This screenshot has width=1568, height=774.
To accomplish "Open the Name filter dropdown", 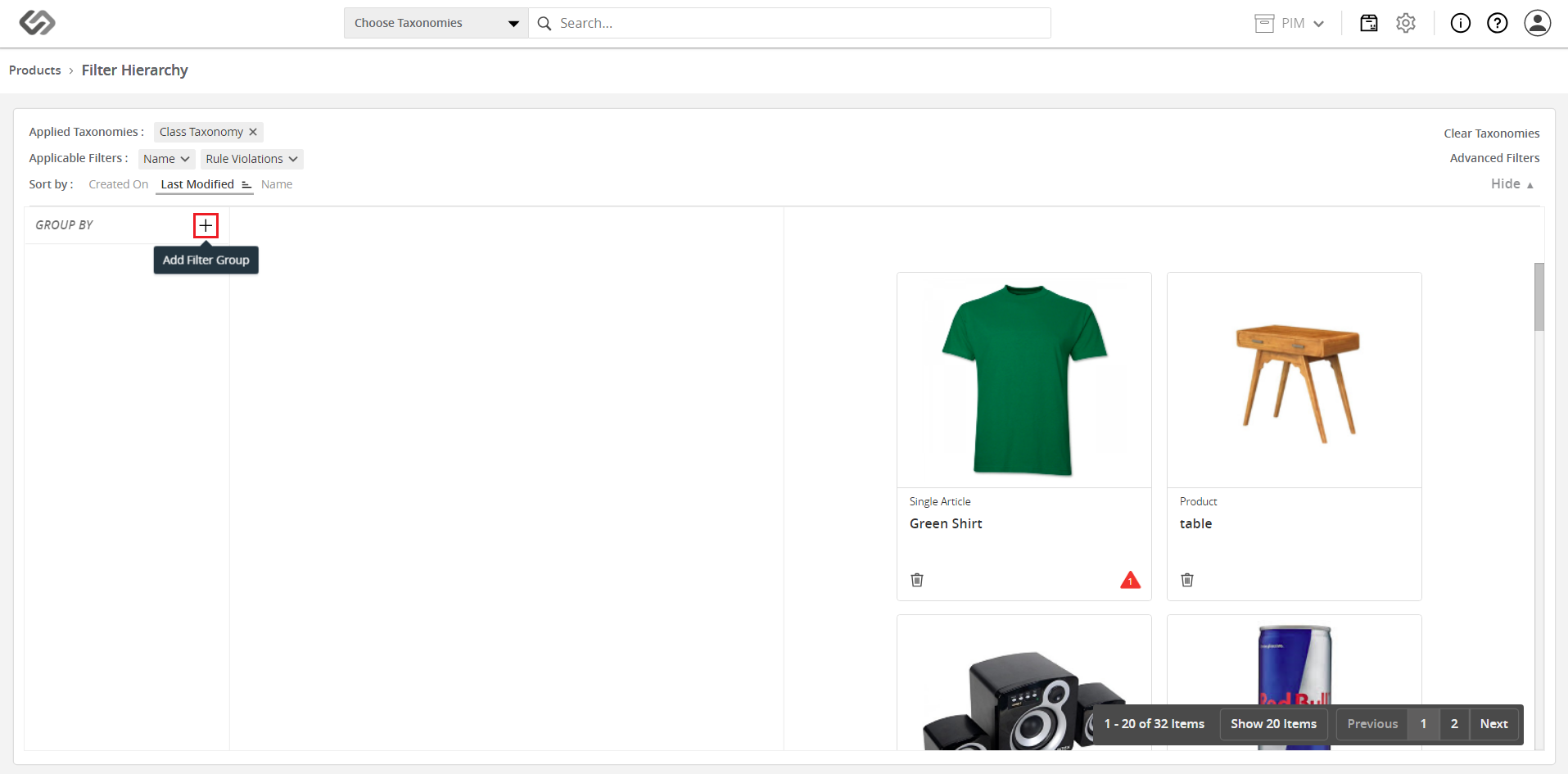I will pyautogui.click(x=166, y=159).
